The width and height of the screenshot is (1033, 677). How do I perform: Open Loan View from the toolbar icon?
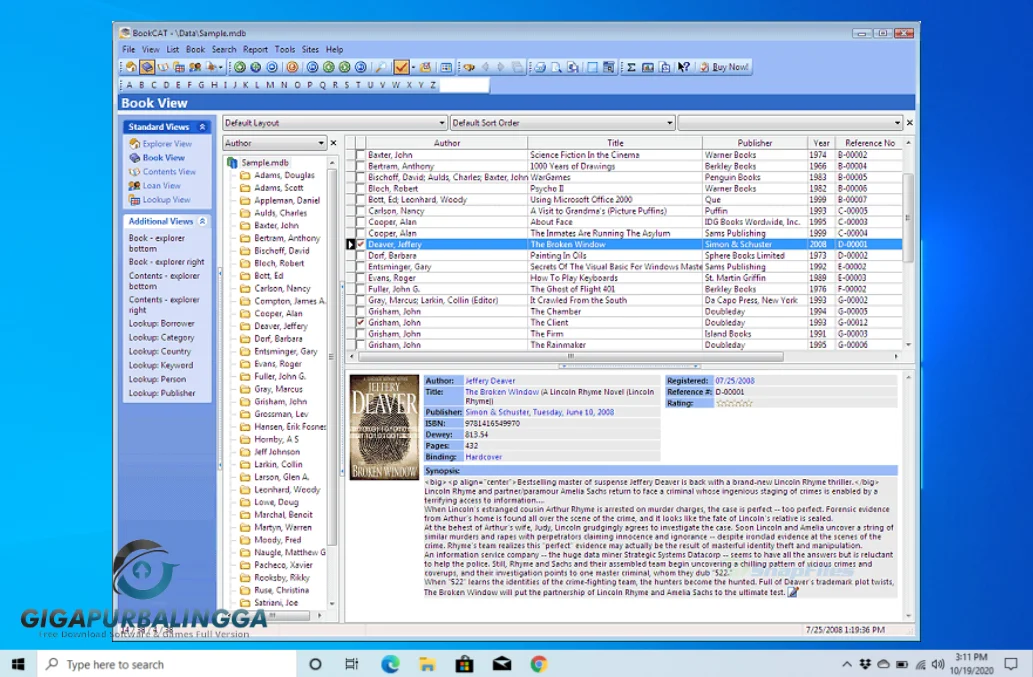(x=195, y=67)
